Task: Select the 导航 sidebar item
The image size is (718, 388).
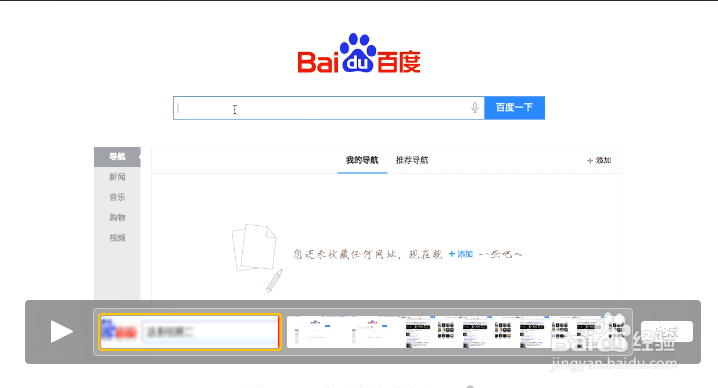Action: [x=117, y=157]
